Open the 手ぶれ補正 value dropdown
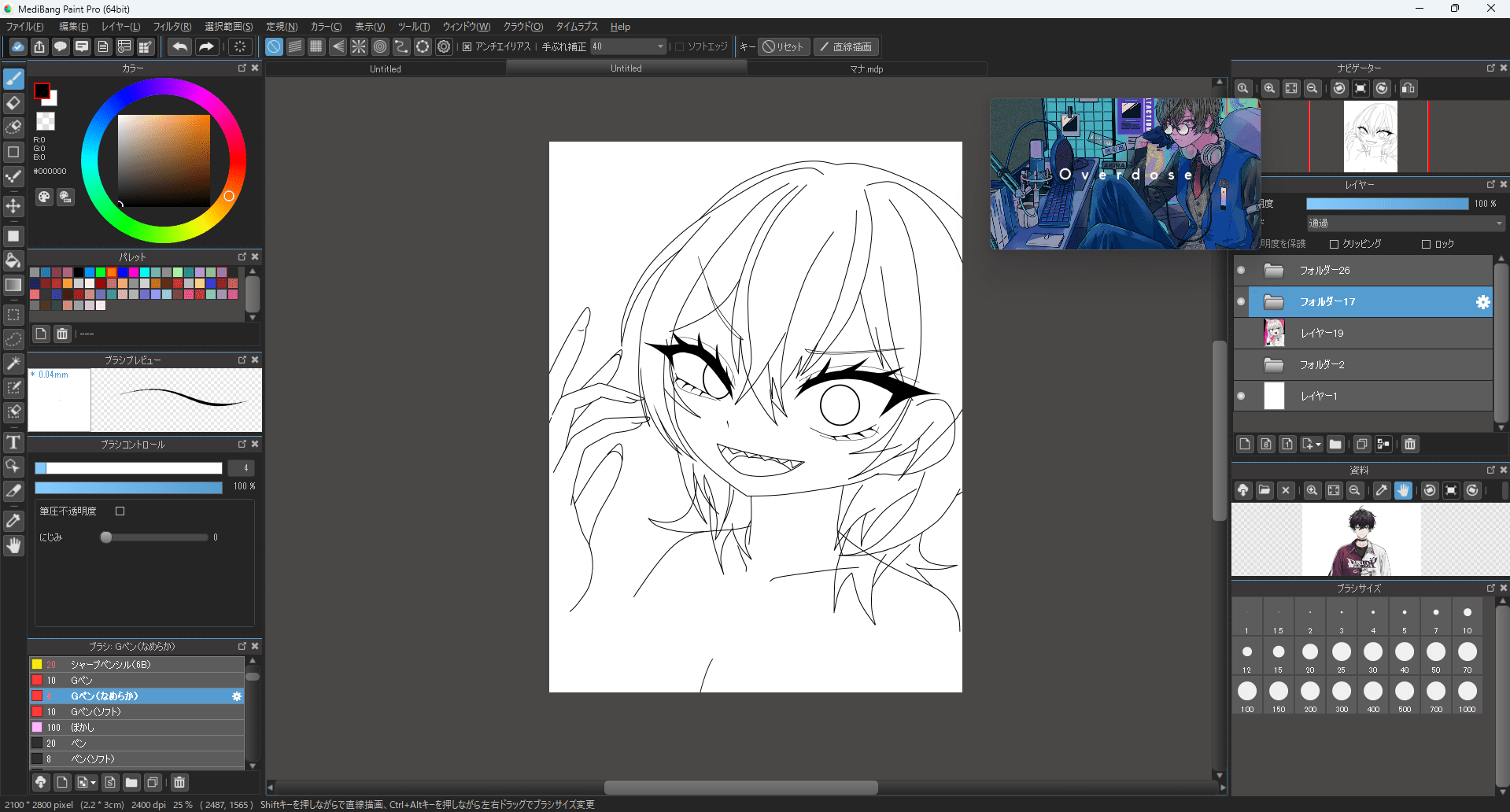 [x=659, y=47]
